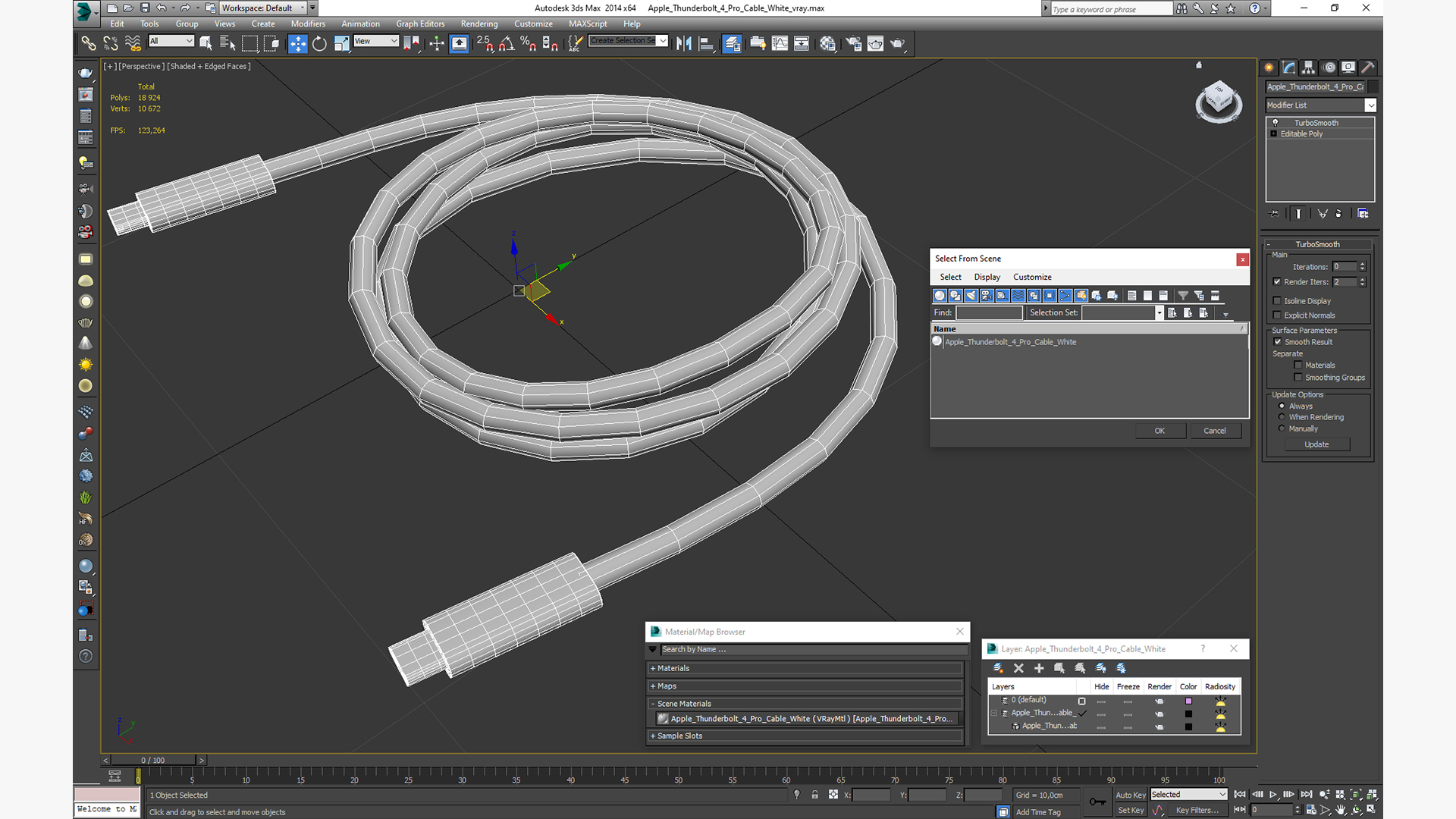Click Display Lights filter in Select From Scene
Screen dimensions: 1456x819
pyautogui.click(x=971, y=296)
